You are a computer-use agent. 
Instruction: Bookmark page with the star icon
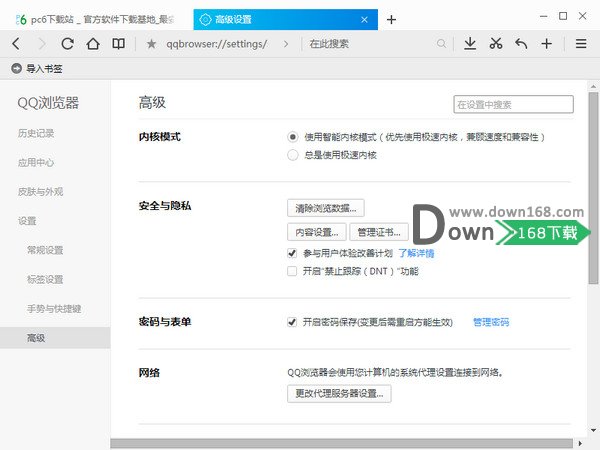coord(151,44)
